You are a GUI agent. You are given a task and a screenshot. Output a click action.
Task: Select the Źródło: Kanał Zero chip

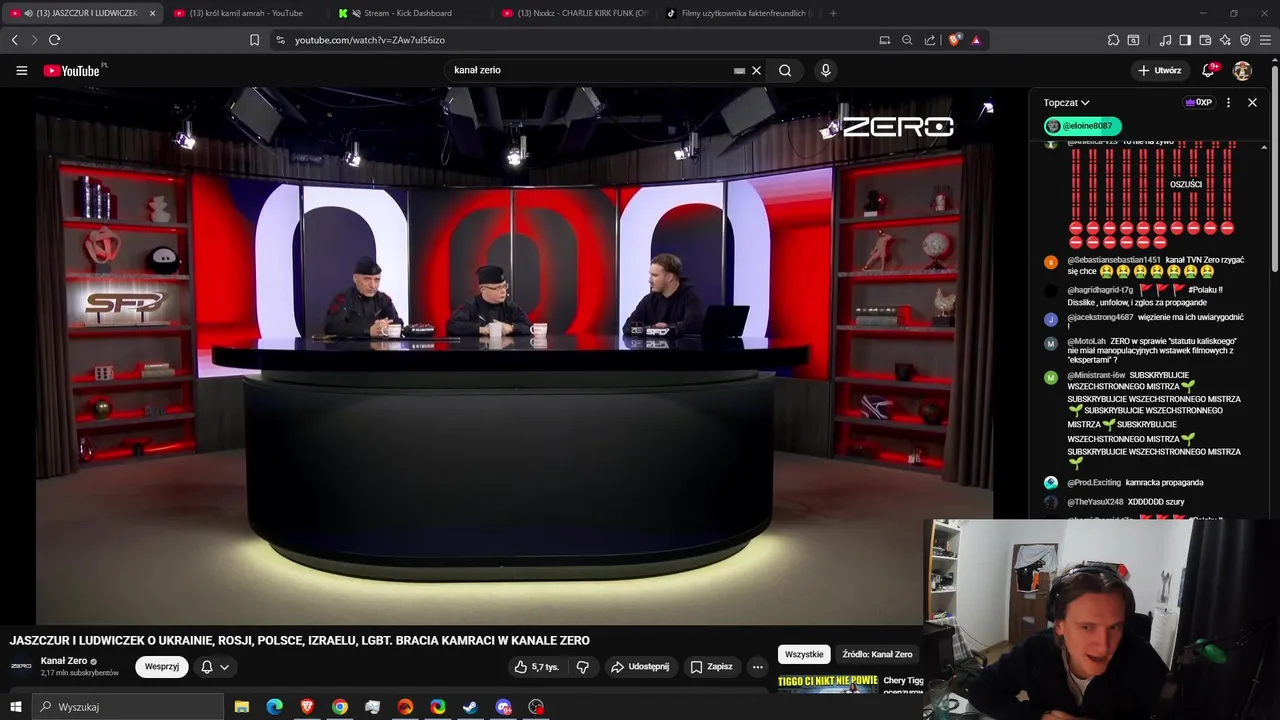[x=877, y=654]
